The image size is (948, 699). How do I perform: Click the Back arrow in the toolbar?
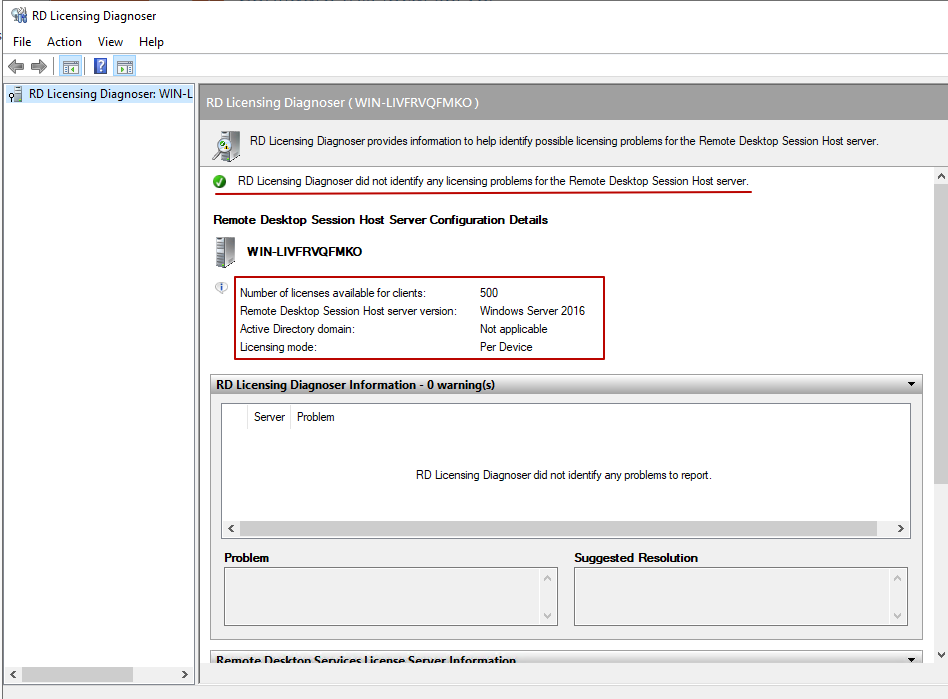(x=16, y=67)
